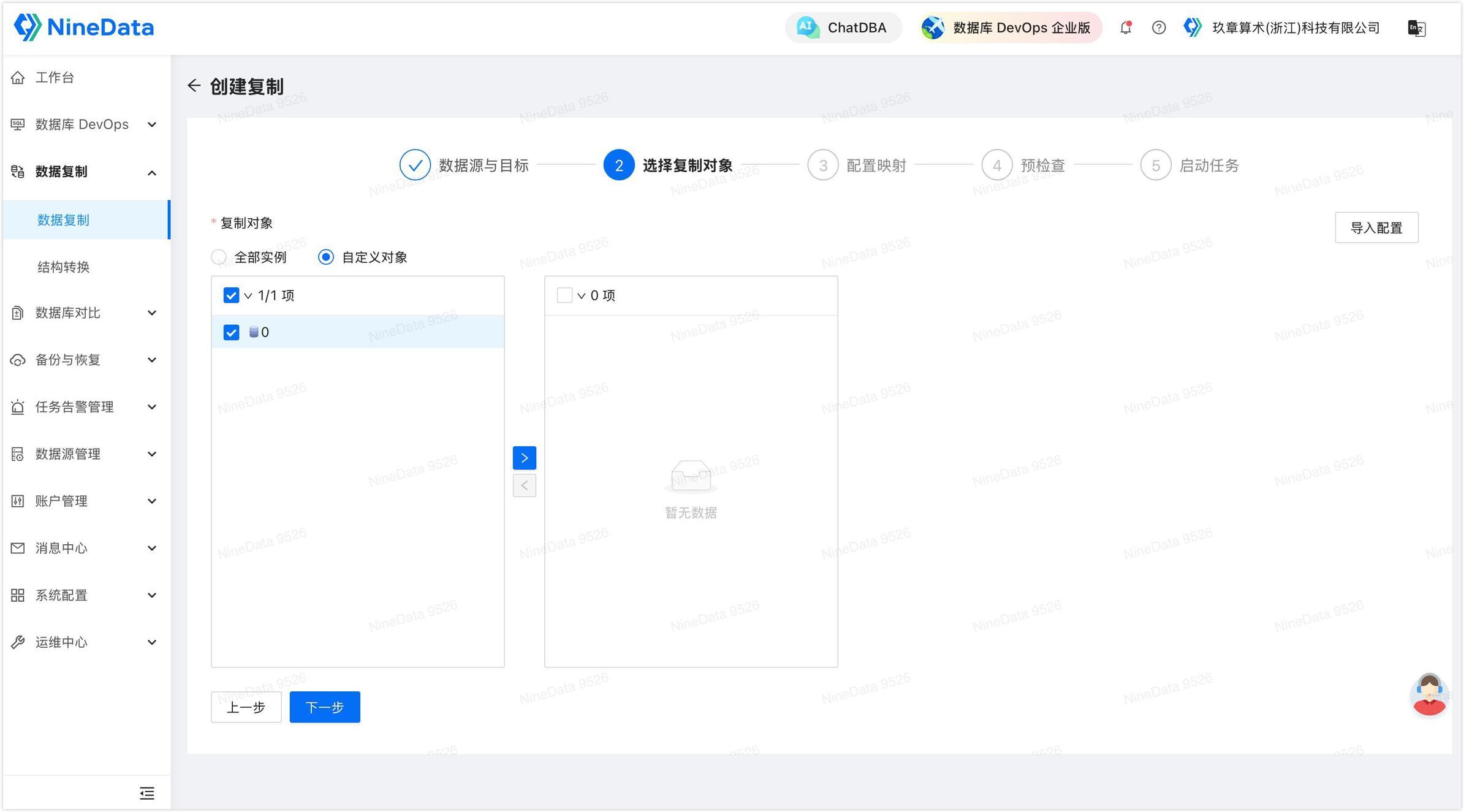Click the 运维中心 wrench icon
The height and width of the screenshot is (812, 1464).
[x=18, y=642]
